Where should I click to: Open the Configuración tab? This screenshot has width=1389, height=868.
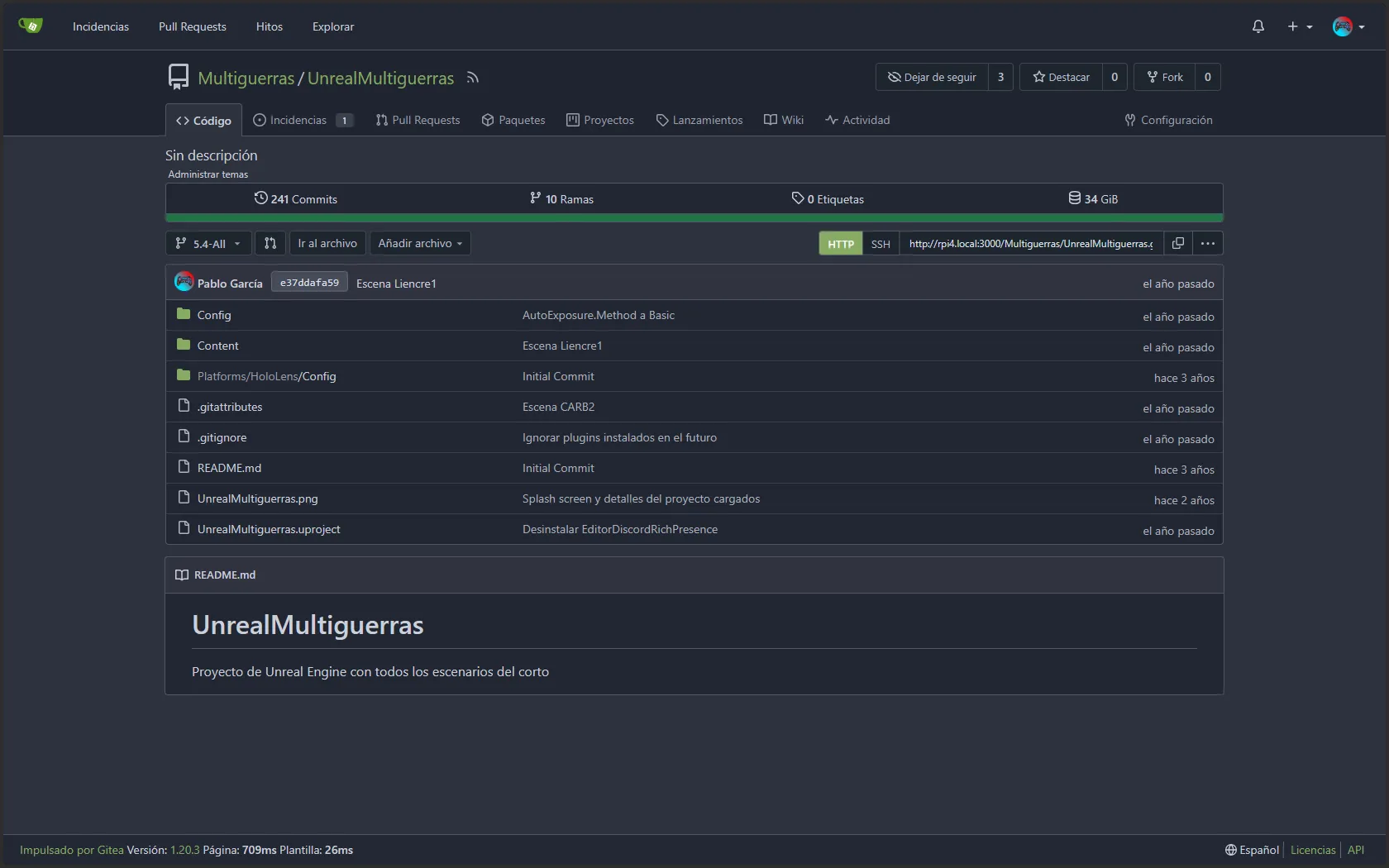tap(1168, 120)
